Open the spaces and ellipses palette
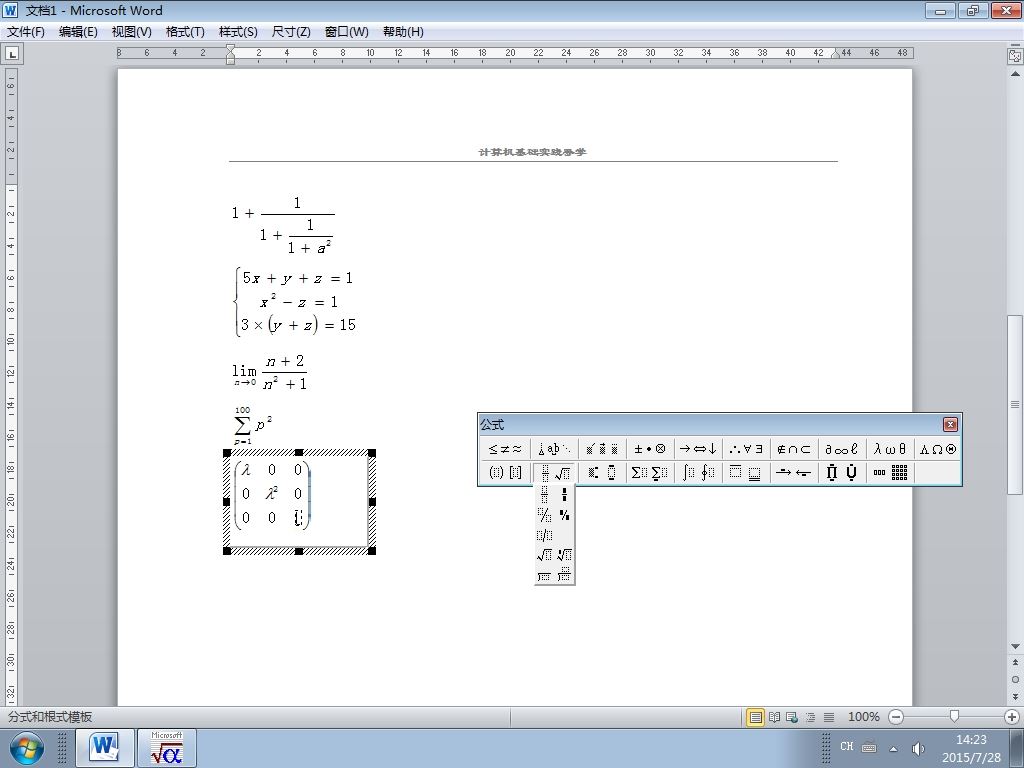This screenshot has height=768, width=1024. 554,449
